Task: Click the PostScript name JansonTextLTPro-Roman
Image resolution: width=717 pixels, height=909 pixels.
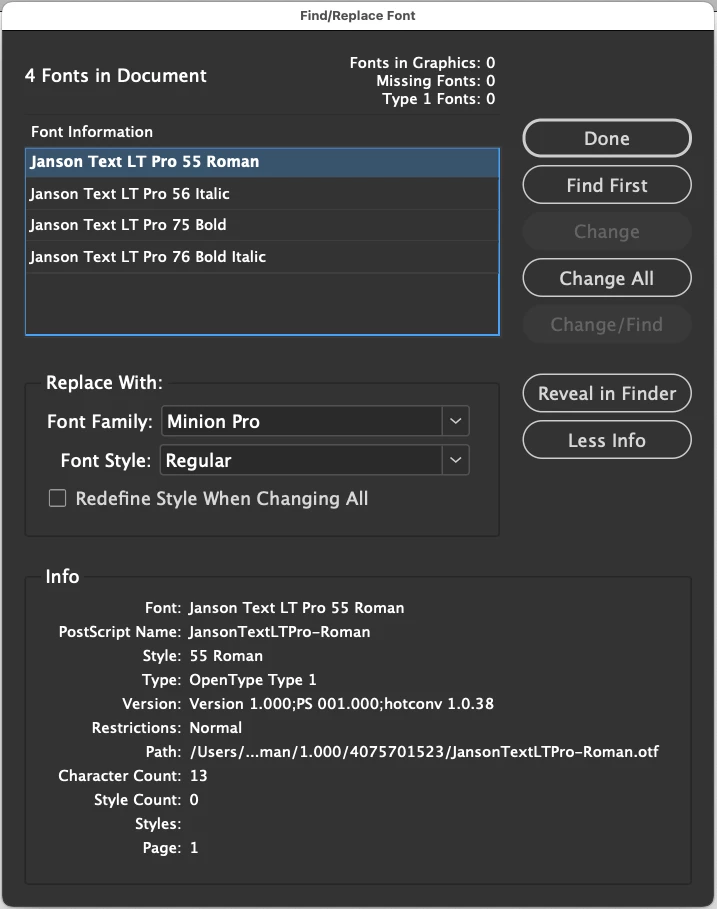Action: 280,632
